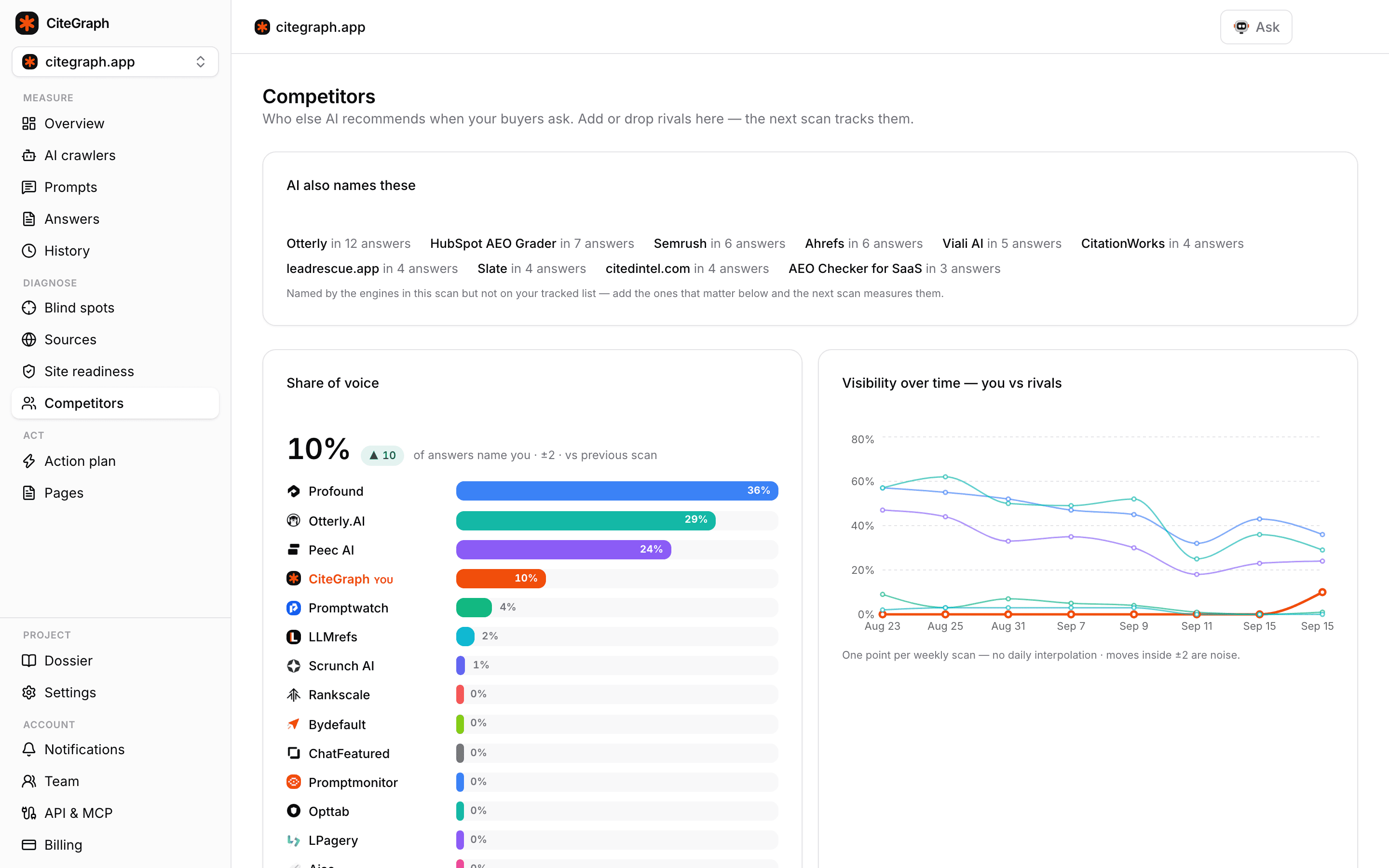Select the Overview menu label

coord(75,123)
